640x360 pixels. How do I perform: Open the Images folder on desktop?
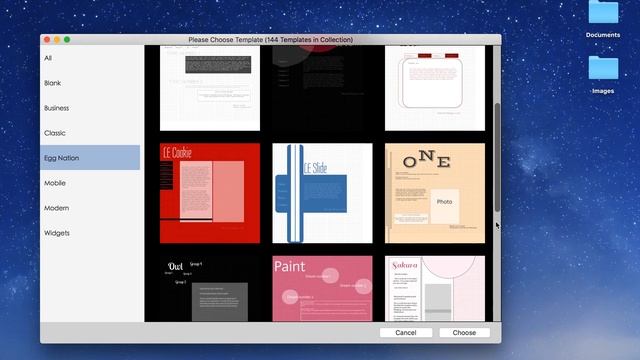[603, 75]
